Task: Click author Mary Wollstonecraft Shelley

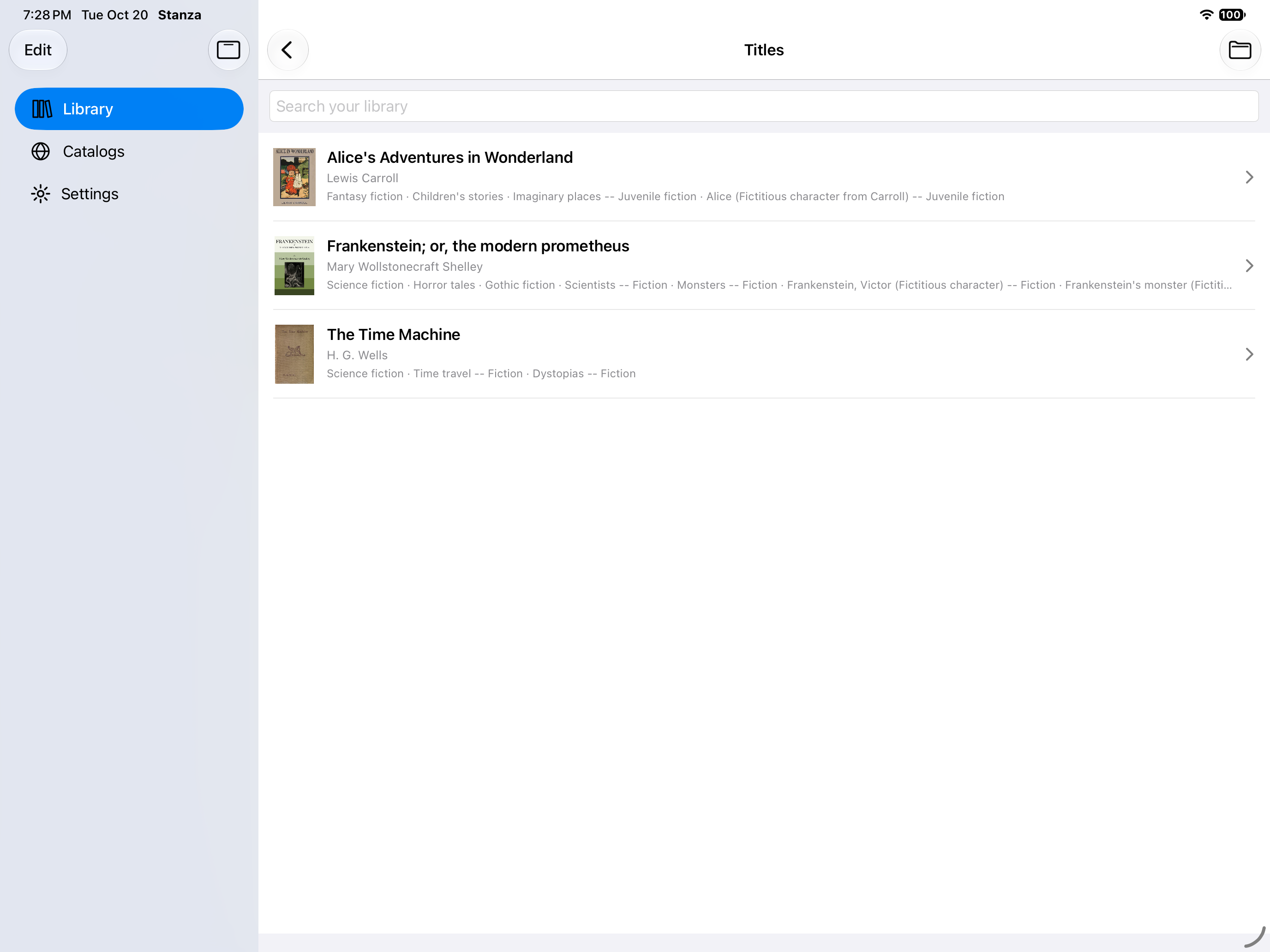Action: click(x=405, y=267)
